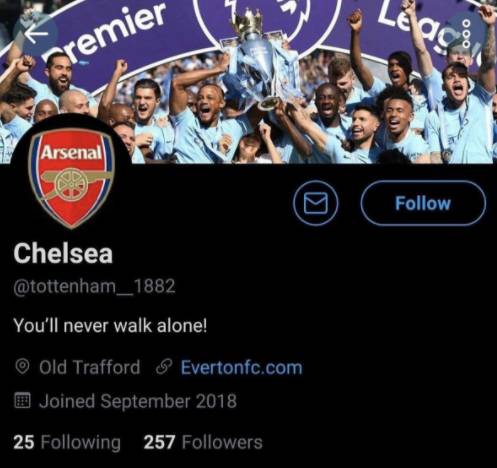The height and width of the screenshot is (468, 497).
Task: Tap the Chelsea display name
Action: pyautogui.click(x=63, y=253)
